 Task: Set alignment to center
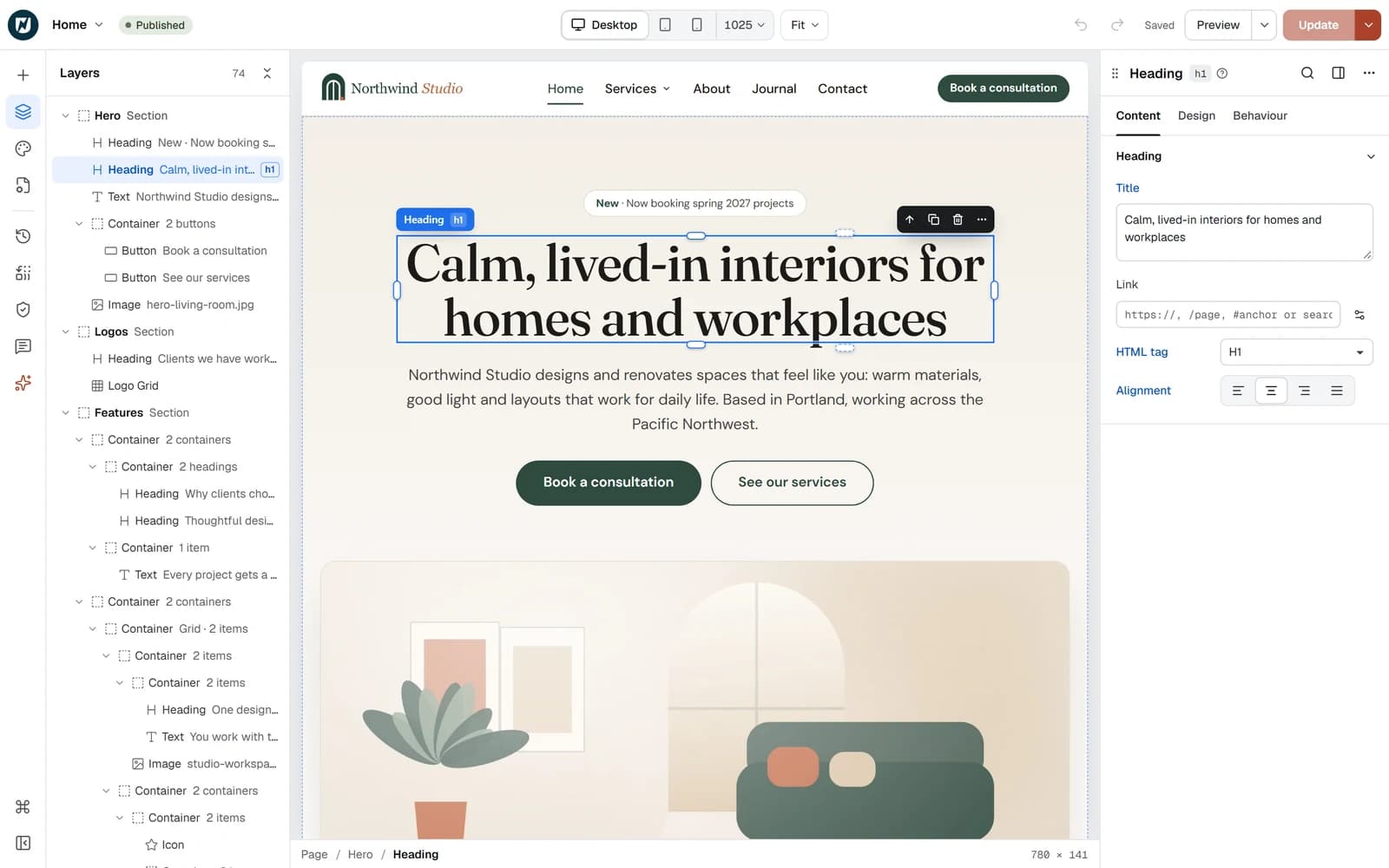coord(1271,391)
